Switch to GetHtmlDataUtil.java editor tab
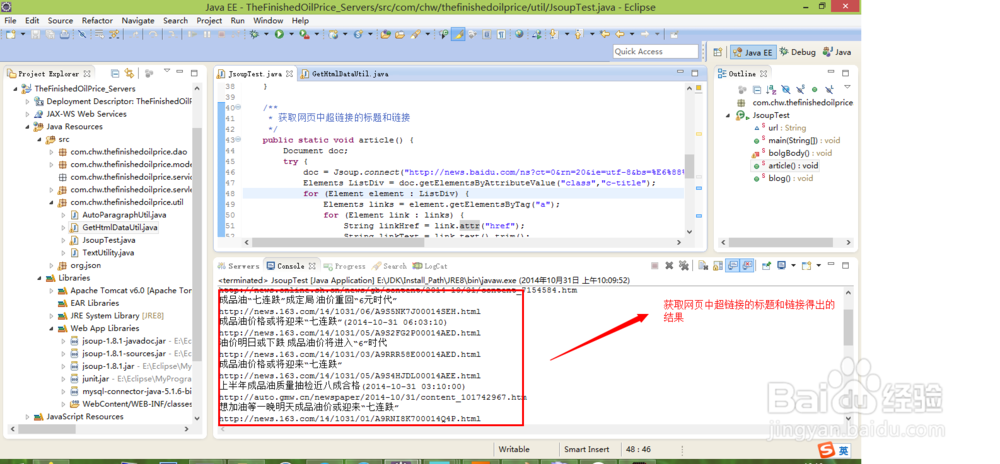 point(345,74)
